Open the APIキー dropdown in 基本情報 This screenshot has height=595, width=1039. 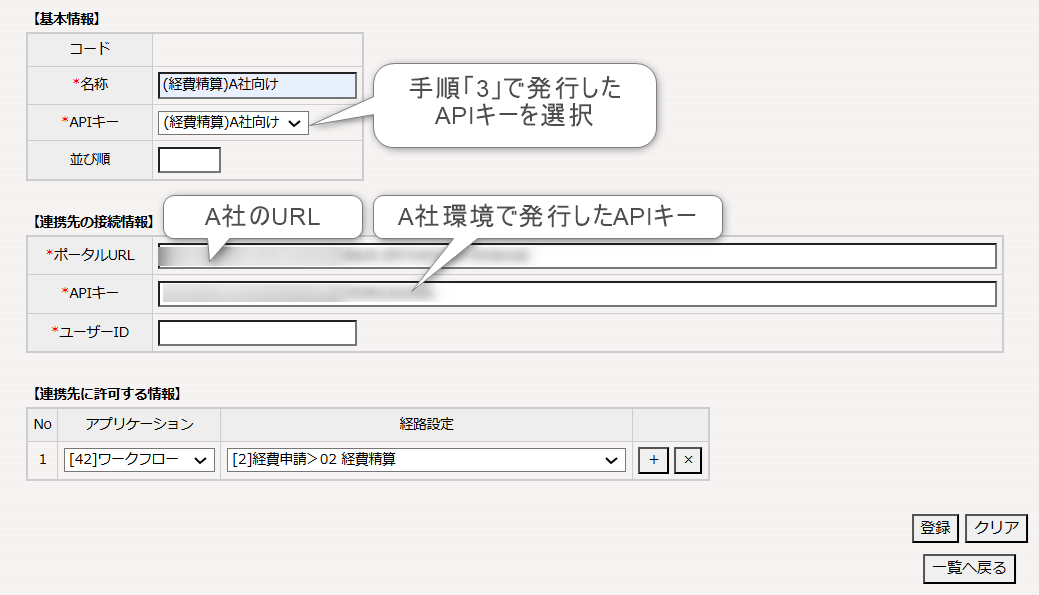click(233, 122)
